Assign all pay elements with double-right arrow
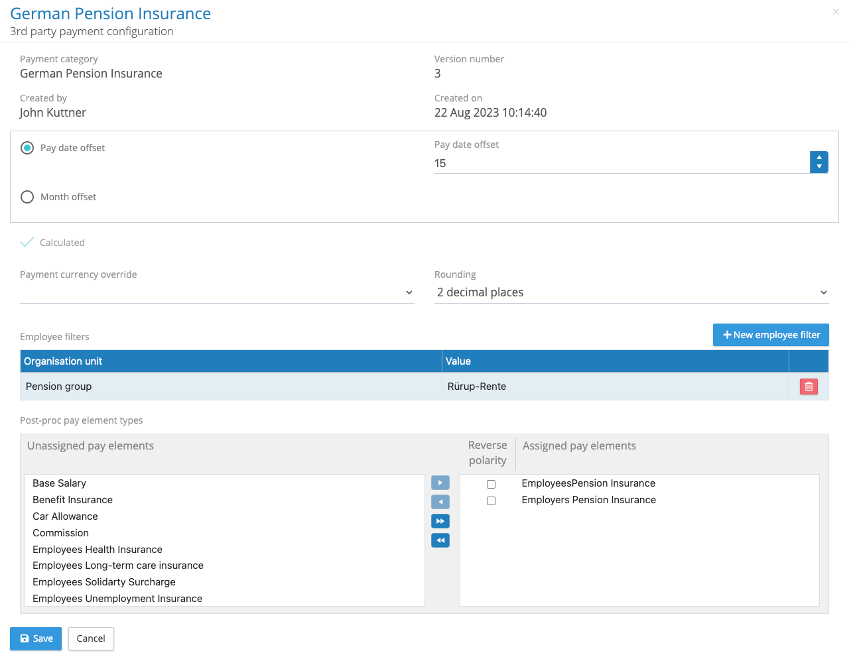850x660 pixels. (440, 521)
